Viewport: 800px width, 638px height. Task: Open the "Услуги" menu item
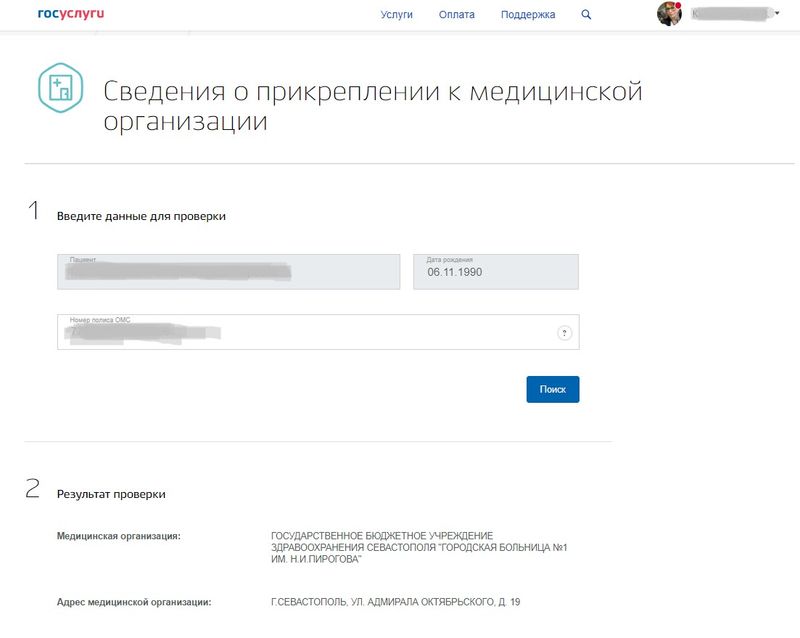(x=398, y=15)
